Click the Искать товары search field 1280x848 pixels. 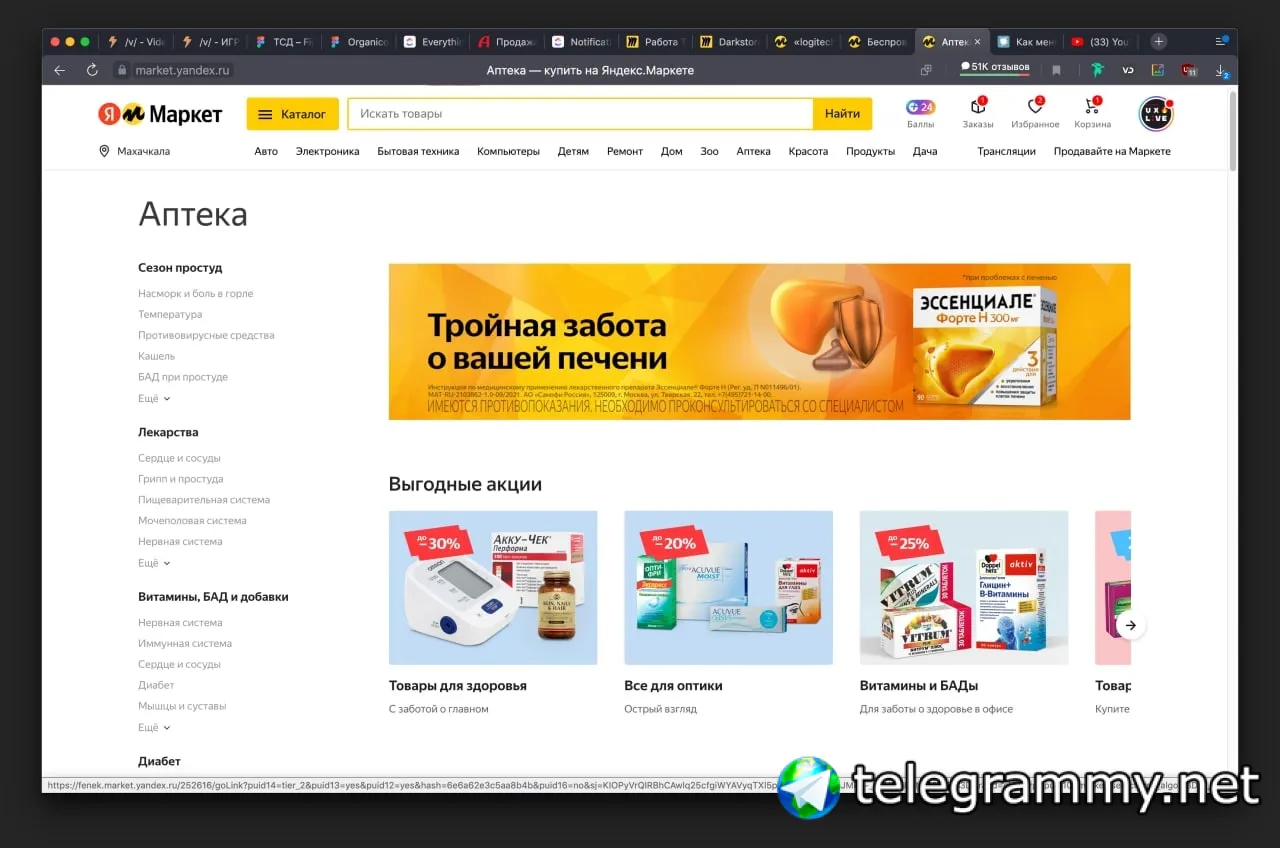coord(580,114)
